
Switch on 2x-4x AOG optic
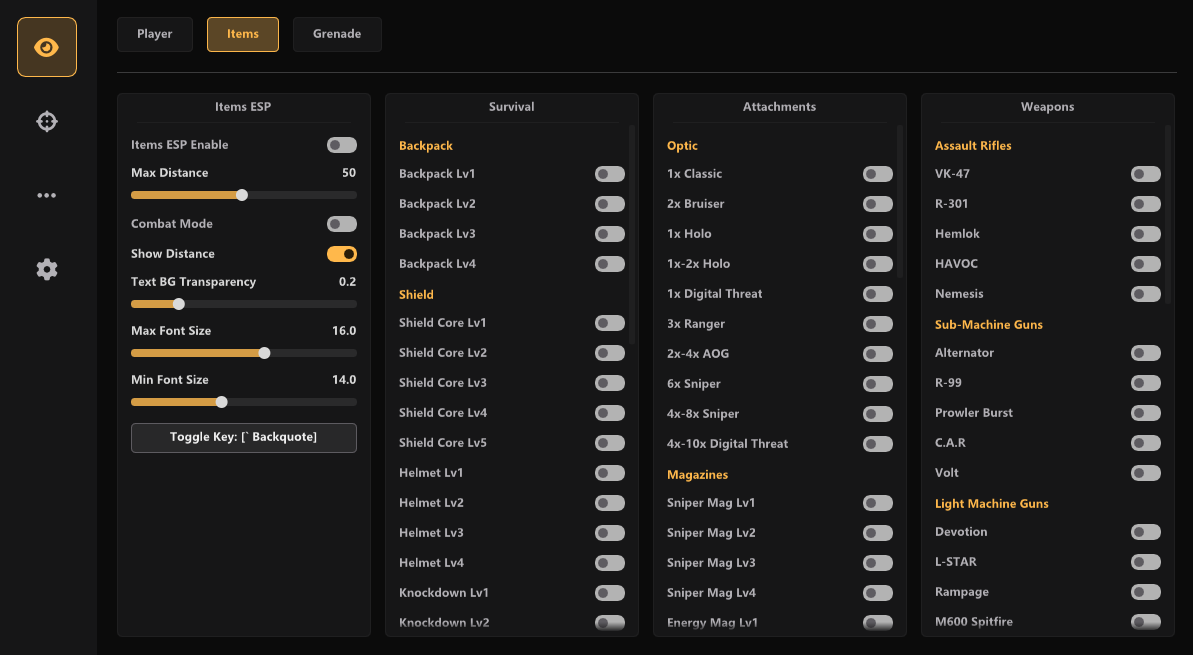pos(877,354)
